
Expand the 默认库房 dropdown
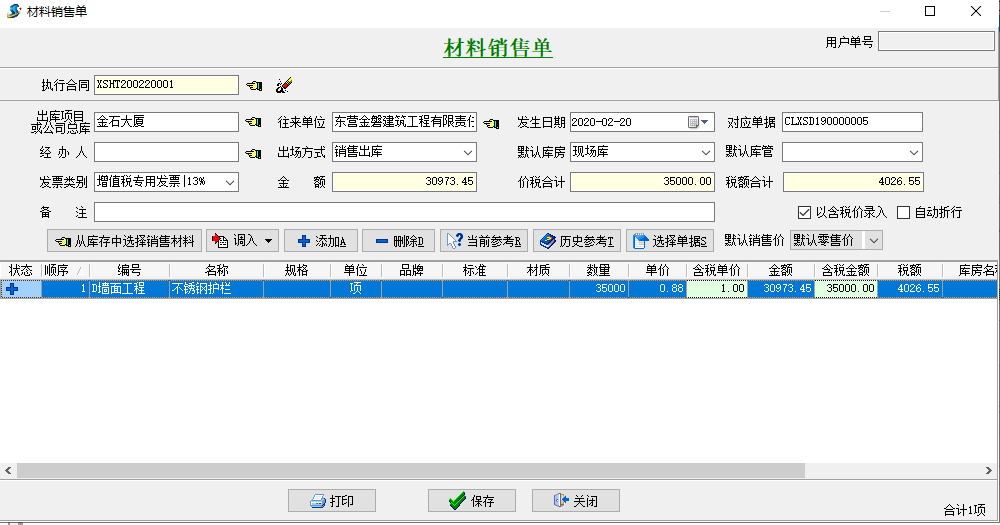tap(705, 152)
